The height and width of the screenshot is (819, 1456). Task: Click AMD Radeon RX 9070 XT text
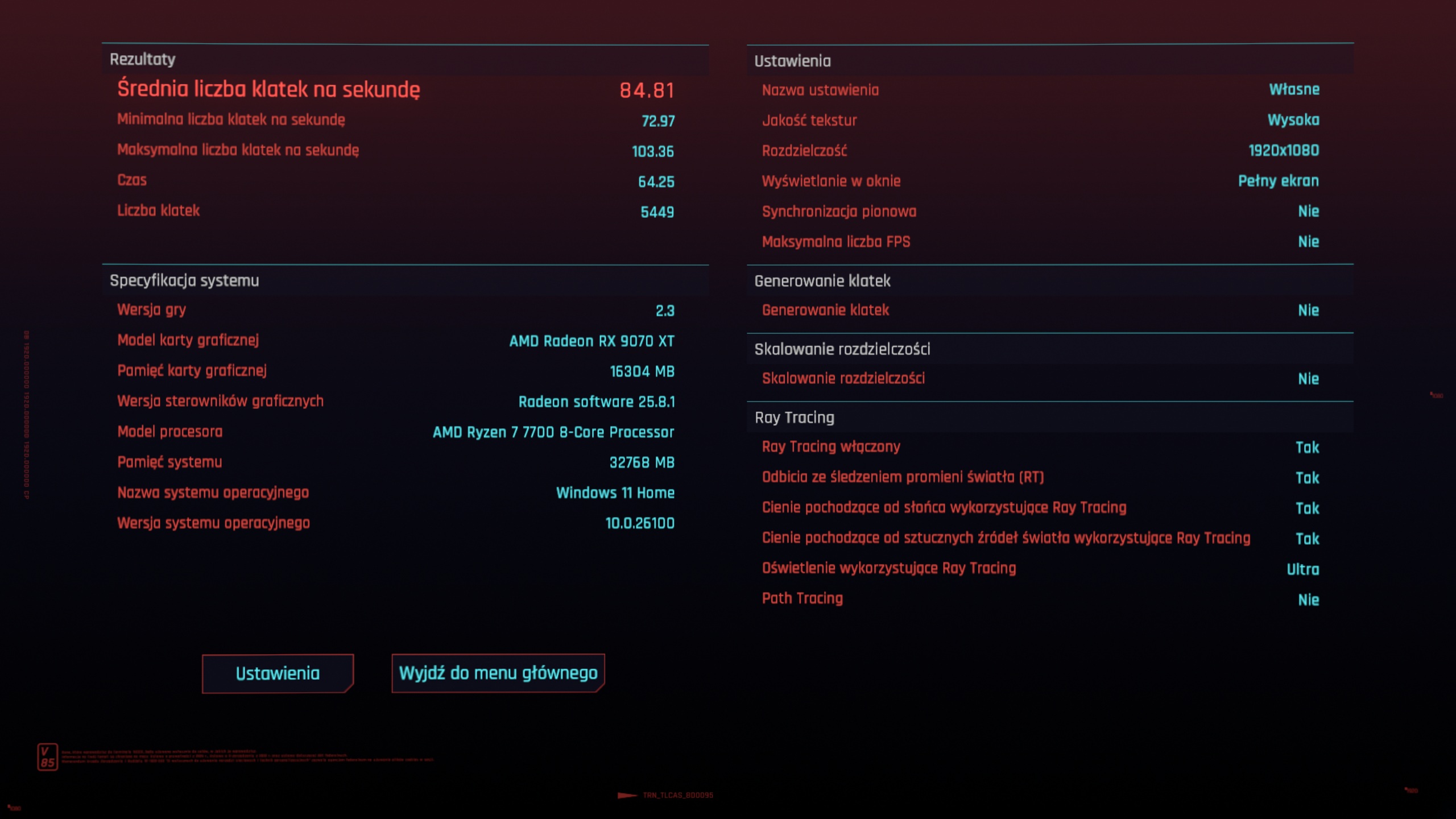tap(591, 341)
